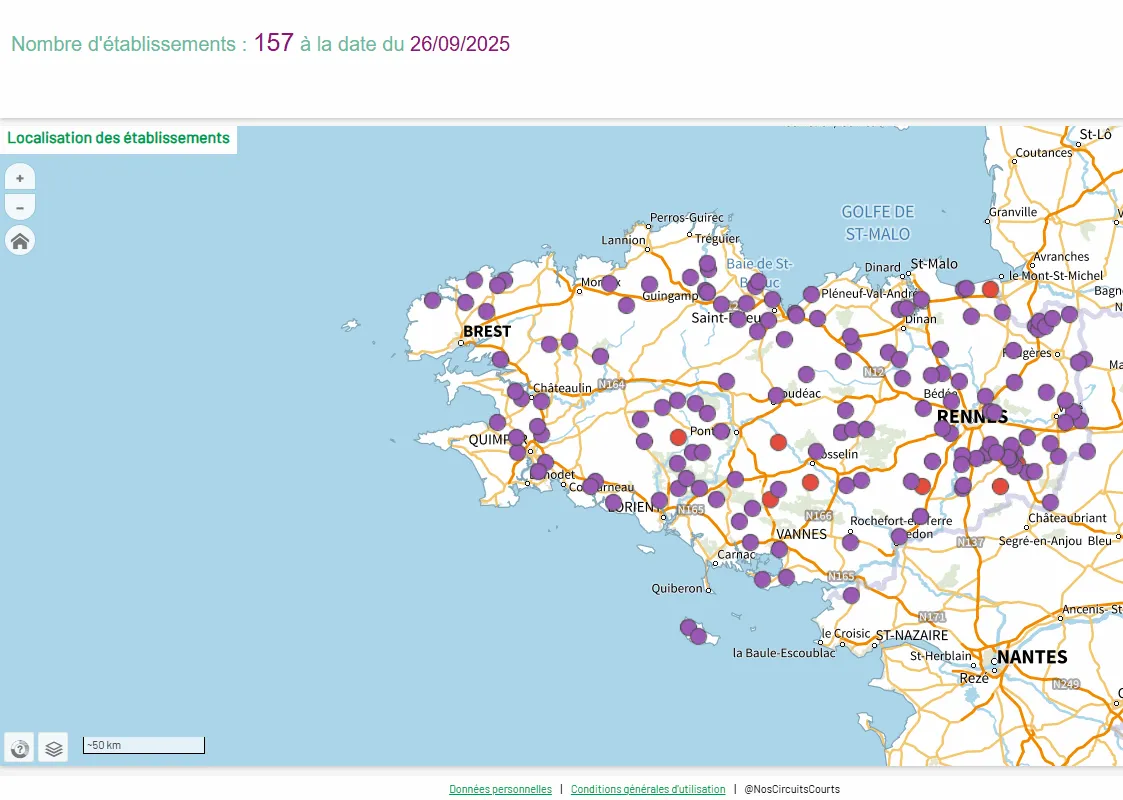Image resolution: width=1123 pixels, height=800 pixels.
Task: Zoom in on the map
Action: pos(20,178)
